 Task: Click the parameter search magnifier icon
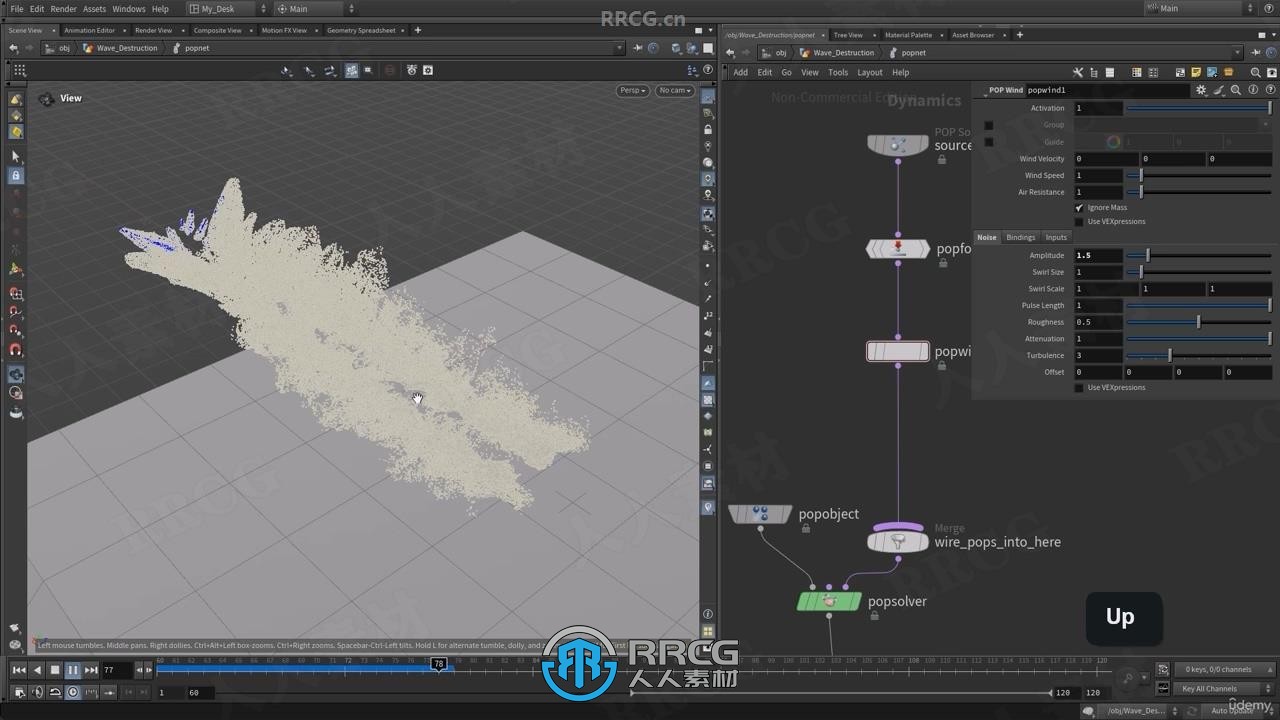click(1236, 90)
